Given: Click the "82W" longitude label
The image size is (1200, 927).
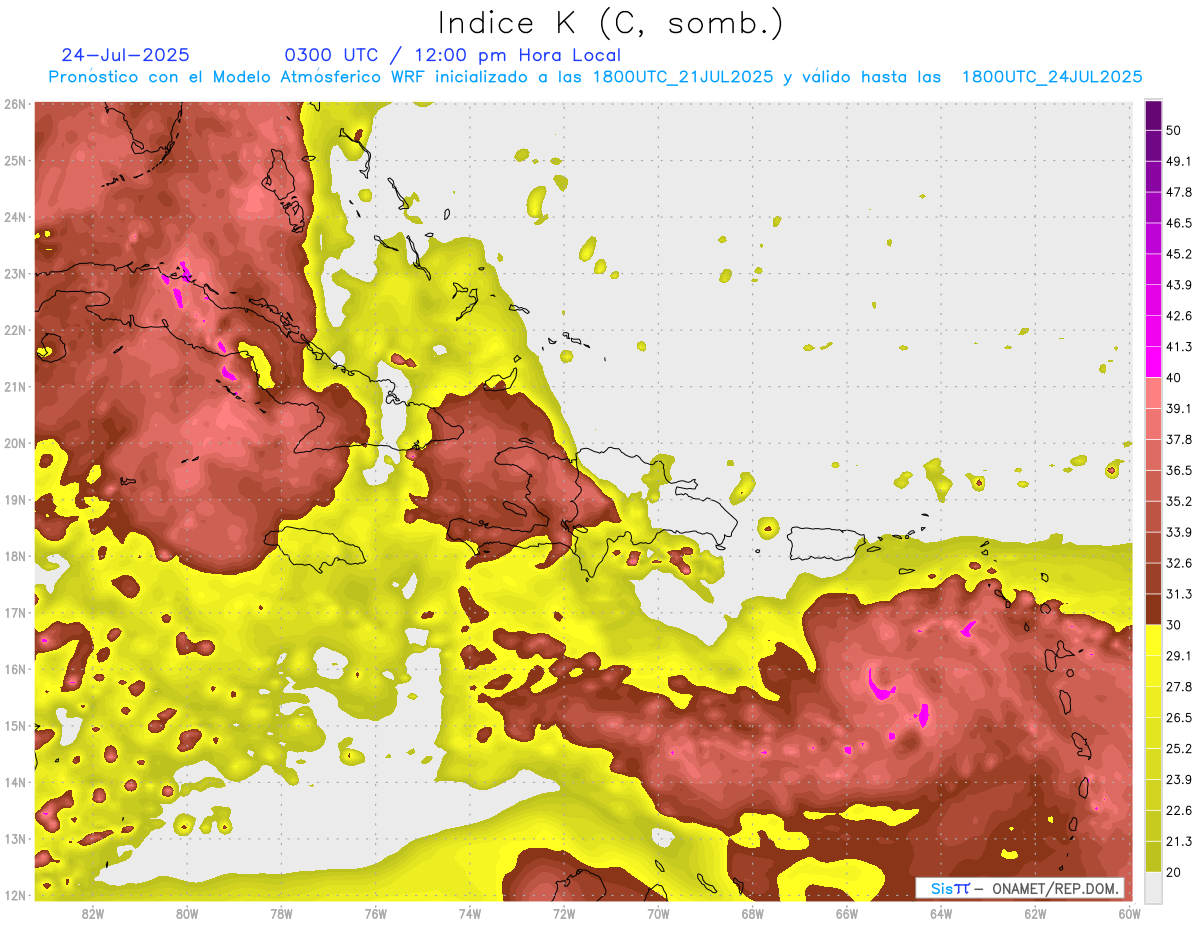Looking at the screenshot, I should [93, 914].
